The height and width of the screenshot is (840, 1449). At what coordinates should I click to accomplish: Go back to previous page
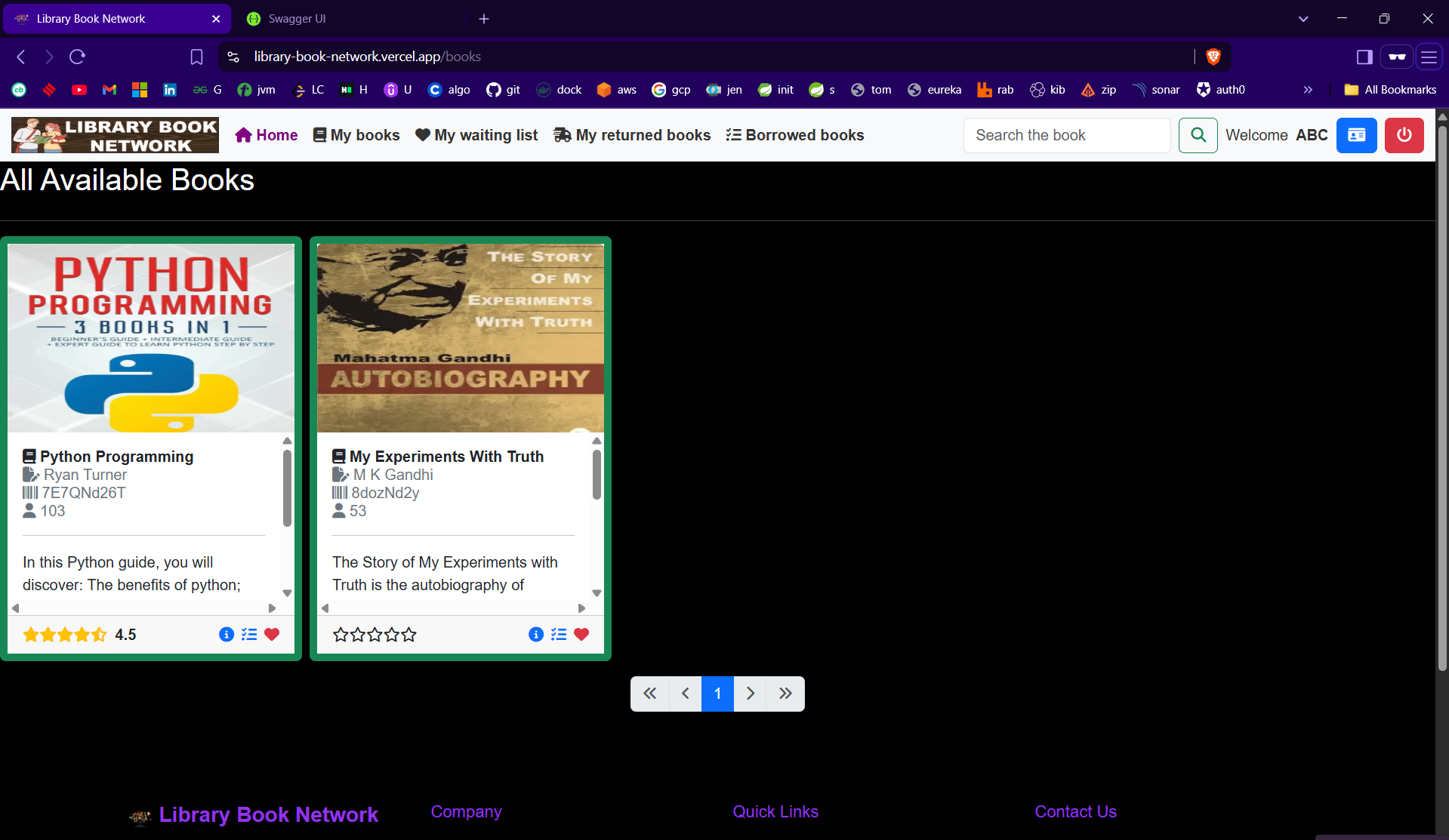(x=21, y=57)
